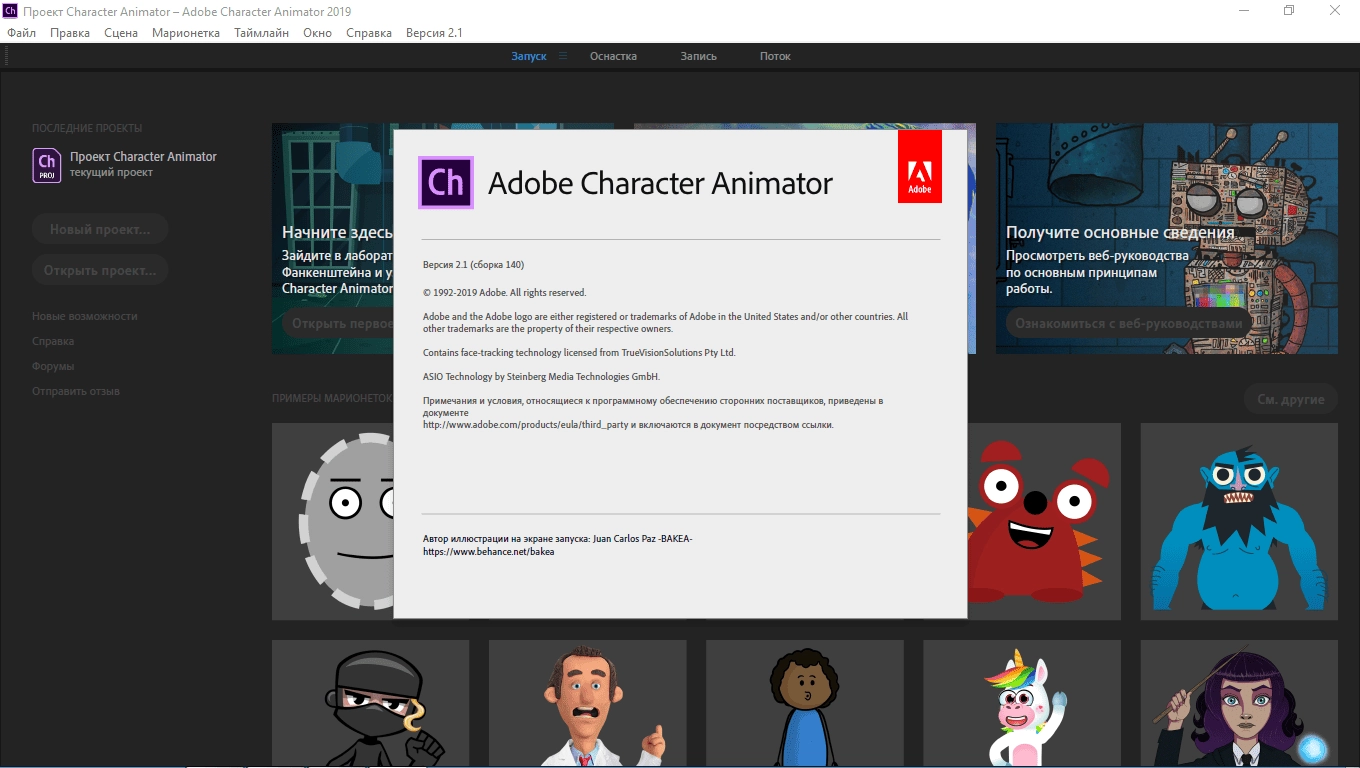Open the Файл menu

pyautogui.click(x=21, y=32)
